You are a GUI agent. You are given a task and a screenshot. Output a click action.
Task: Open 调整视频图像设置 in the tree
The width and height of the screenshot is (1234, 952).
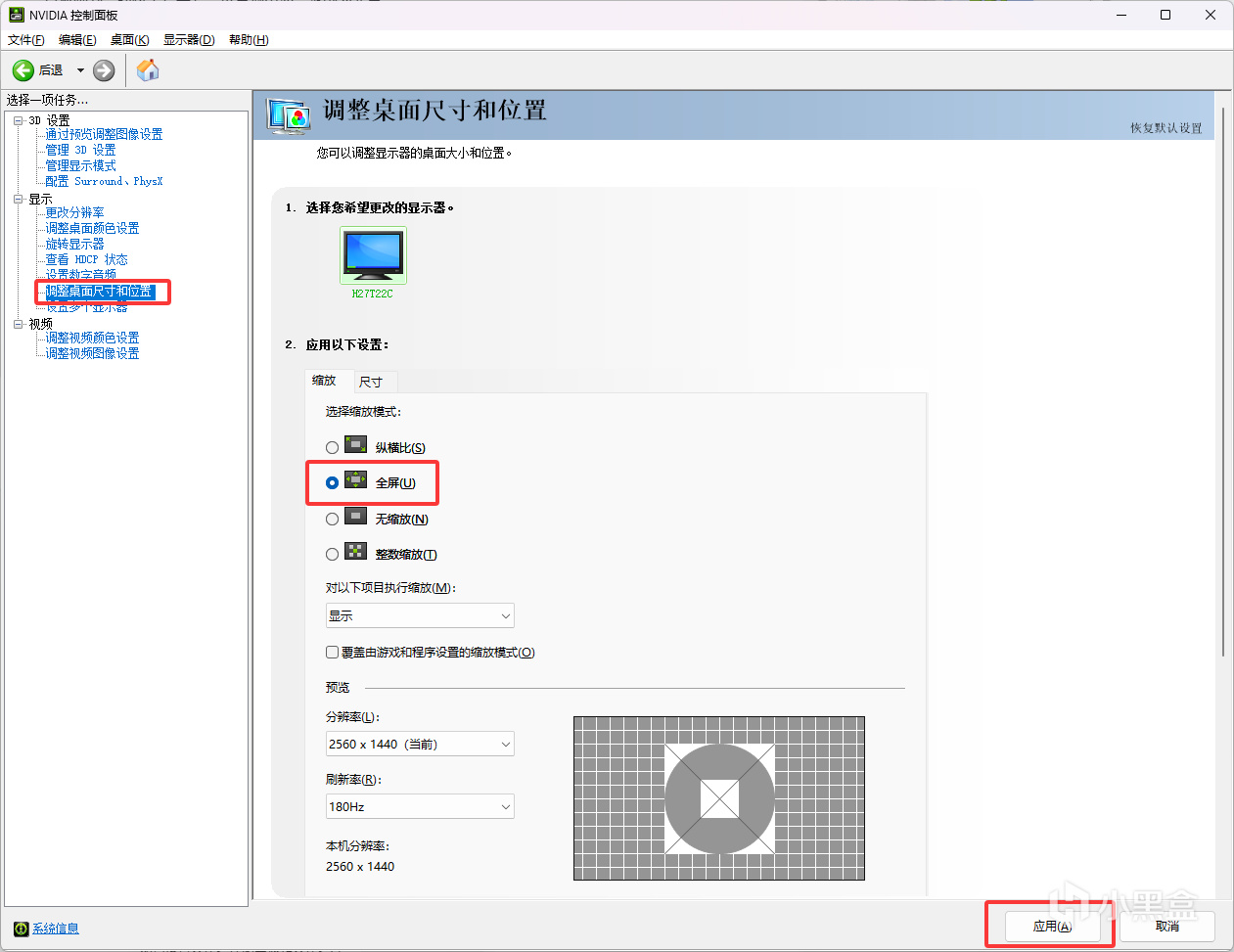[x=92, y=353]
